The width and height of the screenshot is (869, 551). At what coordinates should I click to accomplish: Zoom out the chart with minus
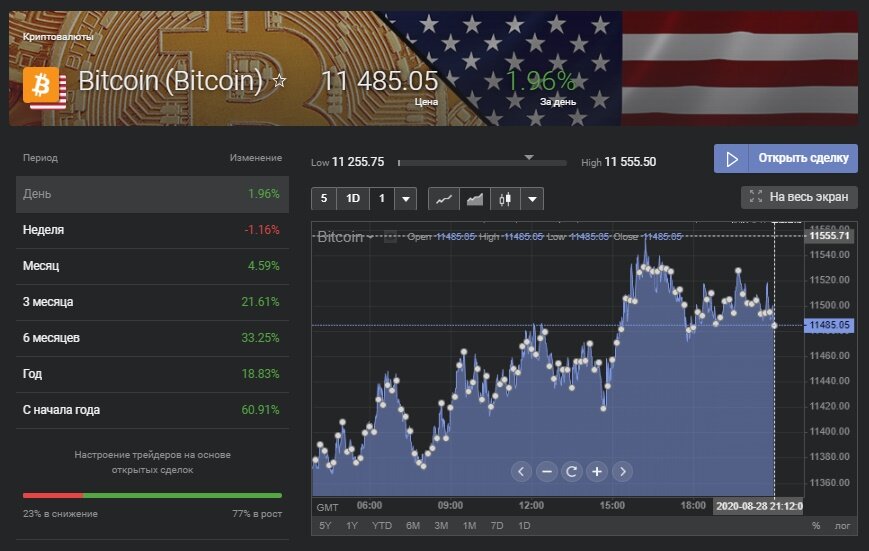tap(546, 471)
